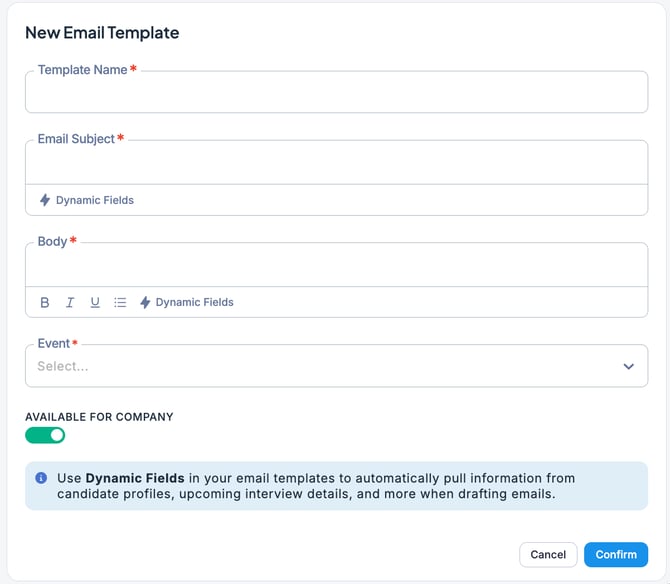The image size is (670, 584).
Task: Insert a bulleted list in the Body
Action: (x=120, y=302)
